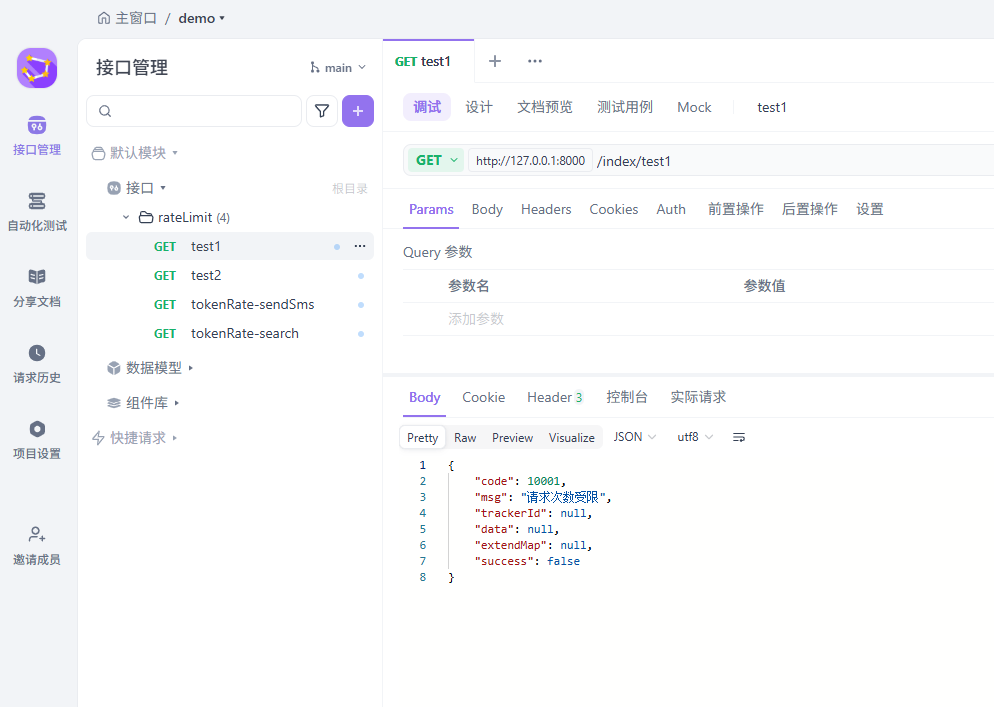Open 接口管理 in the left sidebar
The height and width of the screenshot is (707, 994).
pos(37,136)
